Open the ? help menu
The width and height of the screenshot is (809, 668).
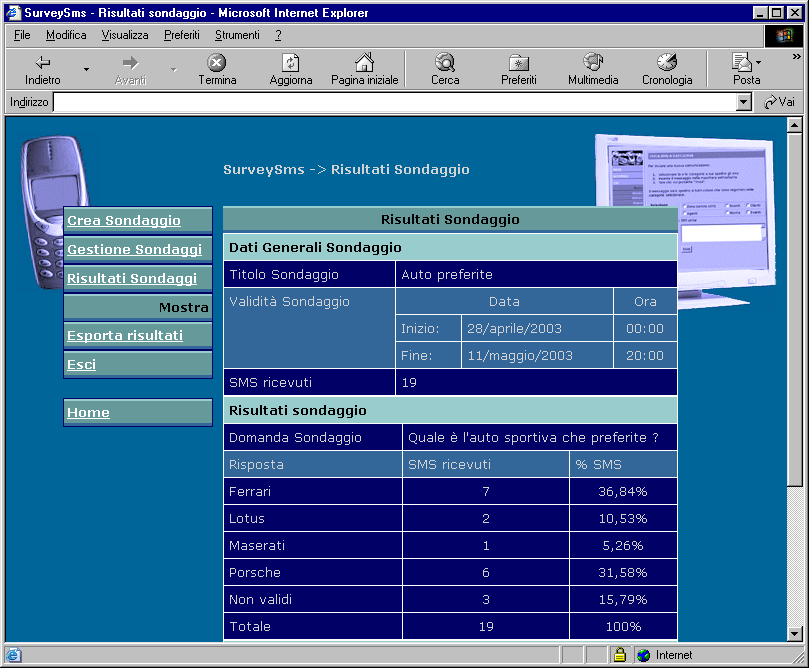278,35
